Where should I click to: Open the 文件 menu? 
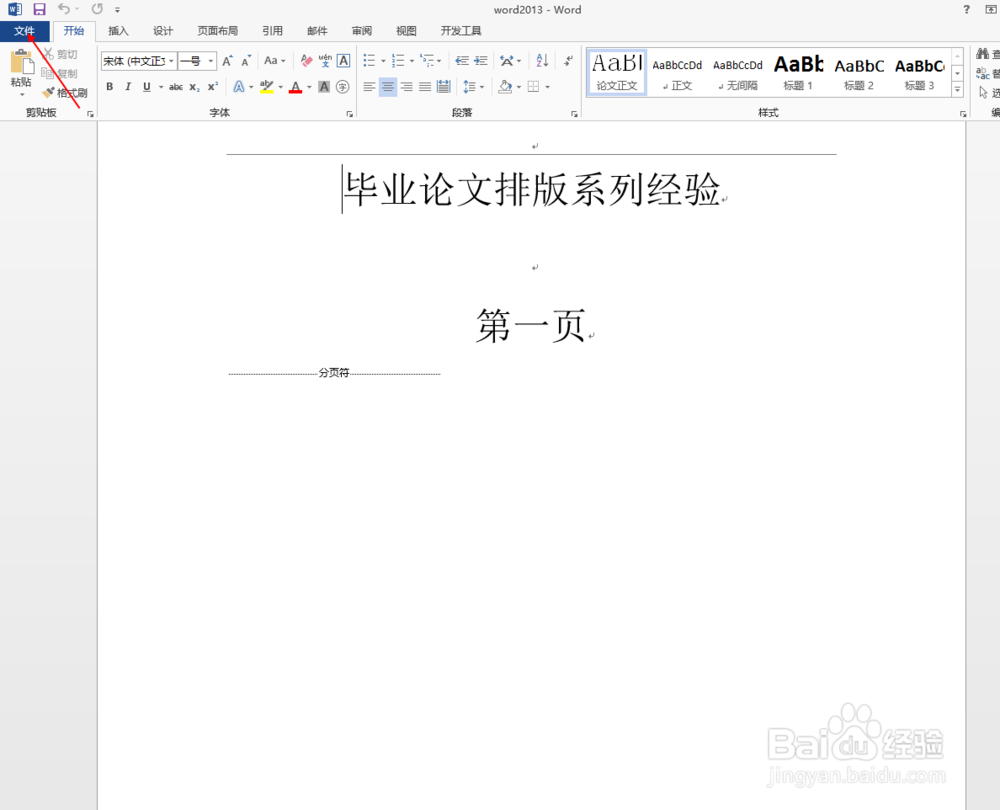[x=25, y=30]
